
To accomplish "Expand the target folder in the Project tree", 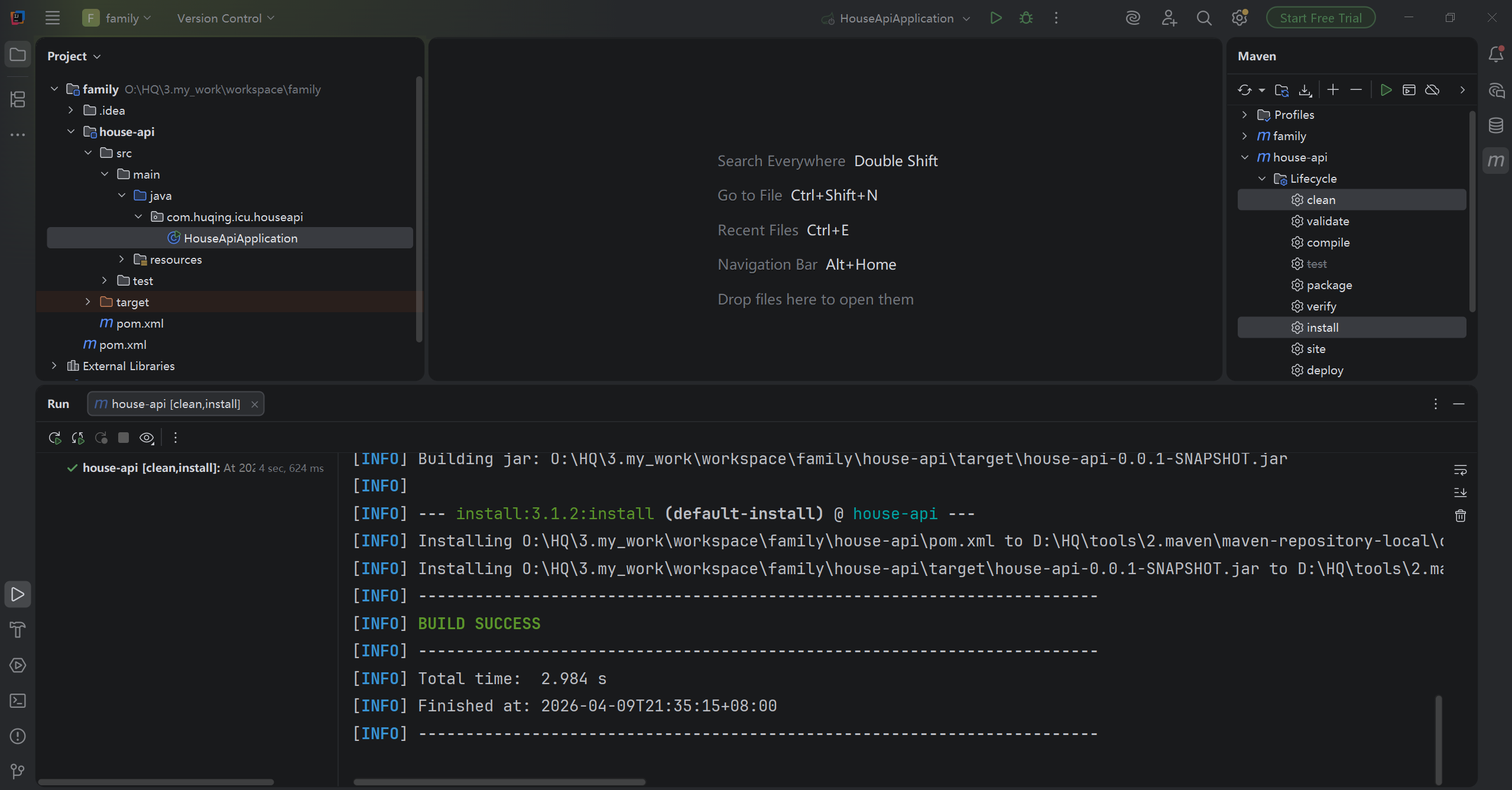I will (87, 302).
